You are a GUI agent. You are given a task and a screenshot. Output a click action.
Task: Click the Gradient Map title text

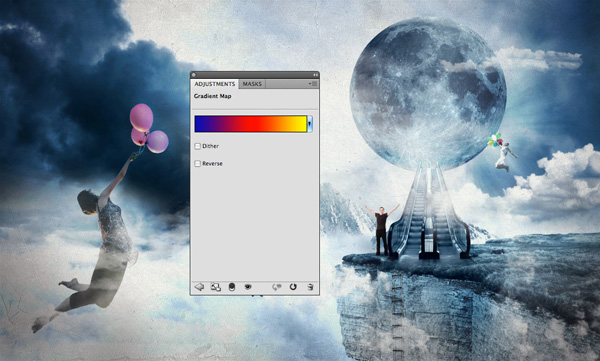[212, 96]
